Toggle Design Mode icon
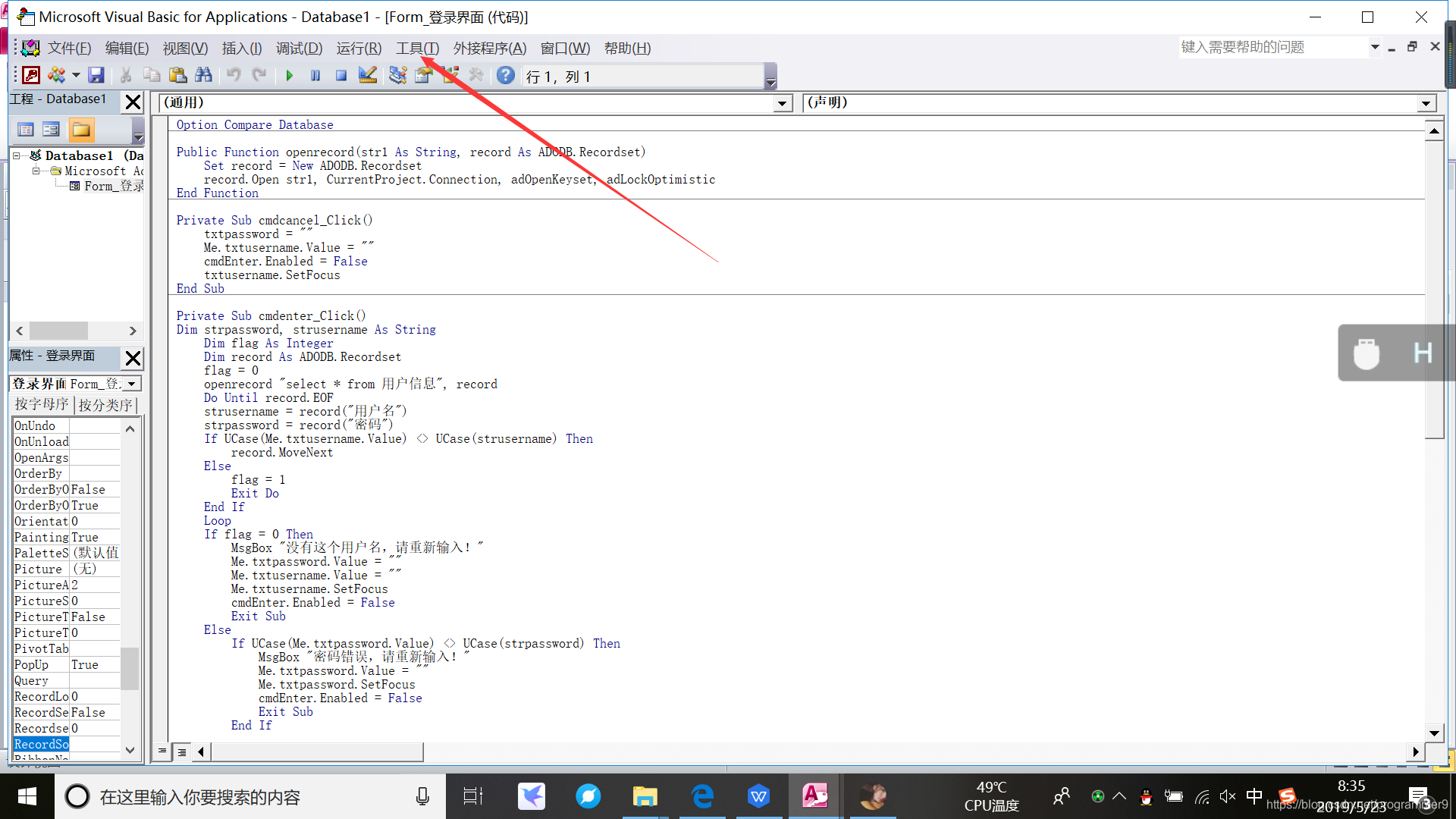Image resolution: width=1456 pixels, height=819 pixels. pyautogui.click(x=368, y=75)
